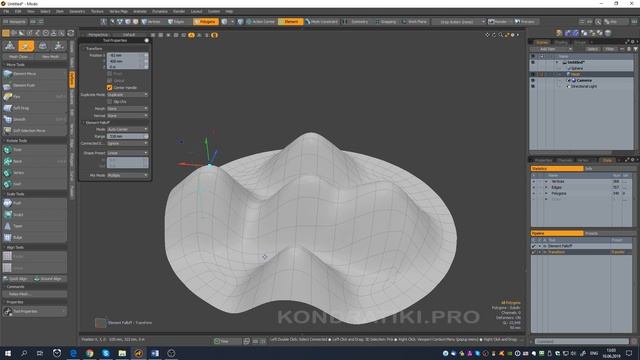Click the Relax Mesh command

[35, 294]
